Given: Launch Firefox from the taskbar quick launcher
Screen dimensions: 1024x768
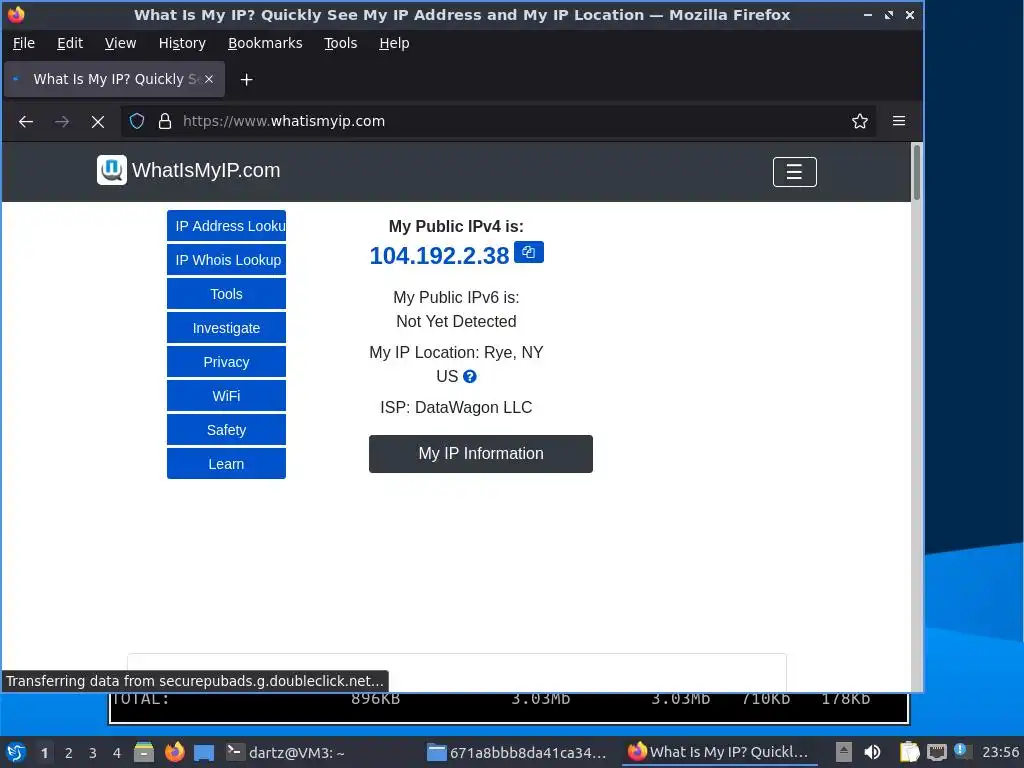Looking at the screenshot, I should point(174,752).
